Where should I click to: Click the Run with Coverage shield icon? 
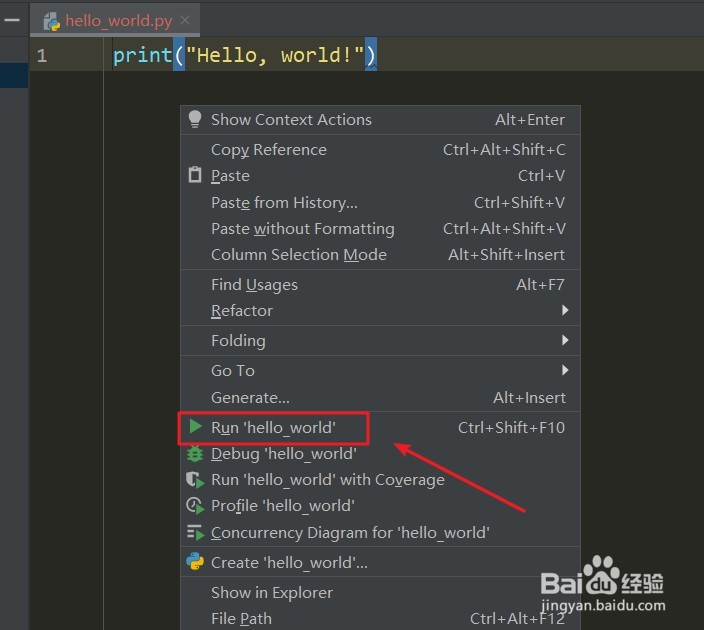[x=195, y=480]
